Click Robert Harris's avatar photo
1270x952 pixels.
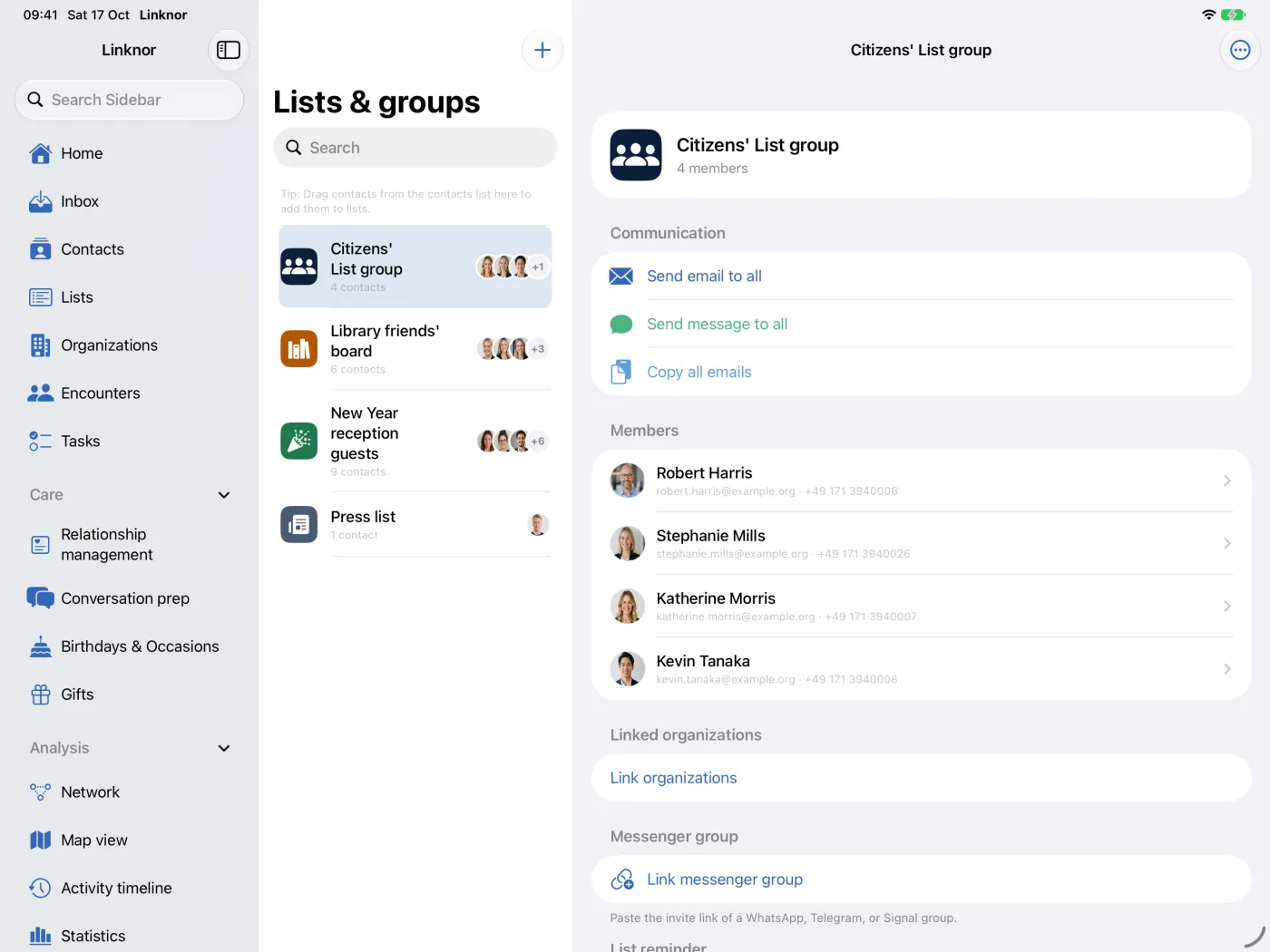(627, 481)
